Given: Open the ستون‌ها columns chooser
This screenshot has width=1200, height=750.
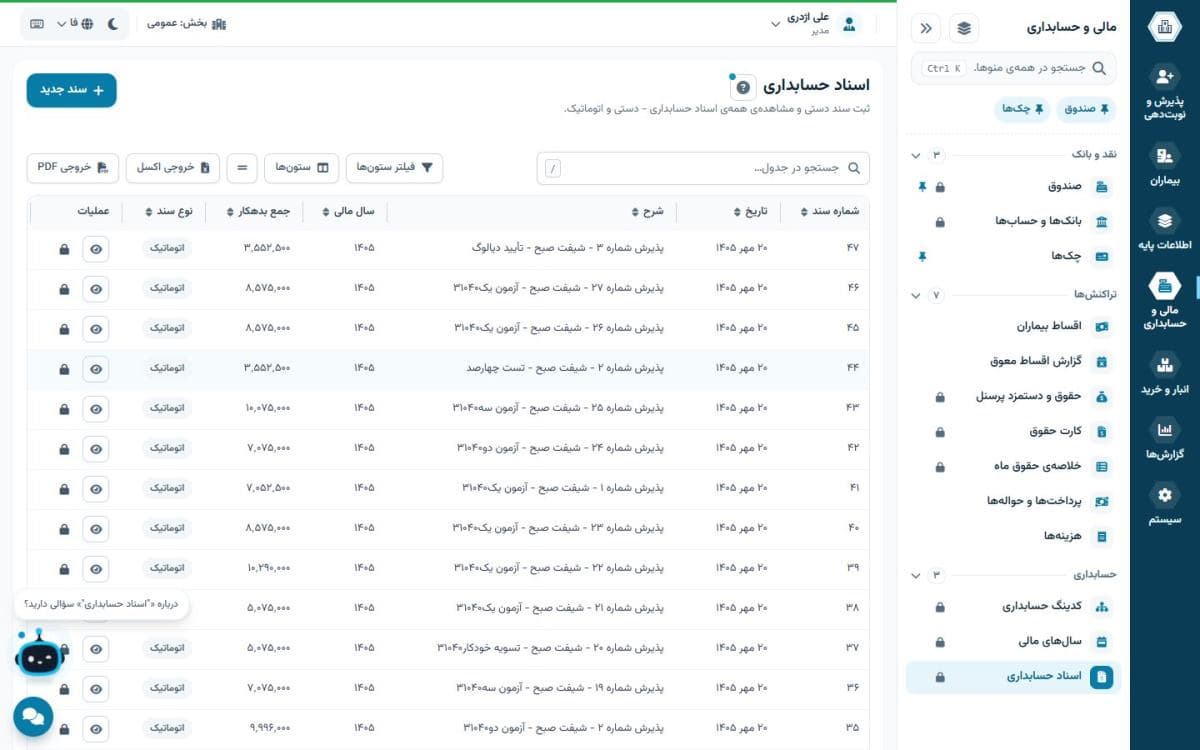Looking at the screenshot, I should [301, 168].
